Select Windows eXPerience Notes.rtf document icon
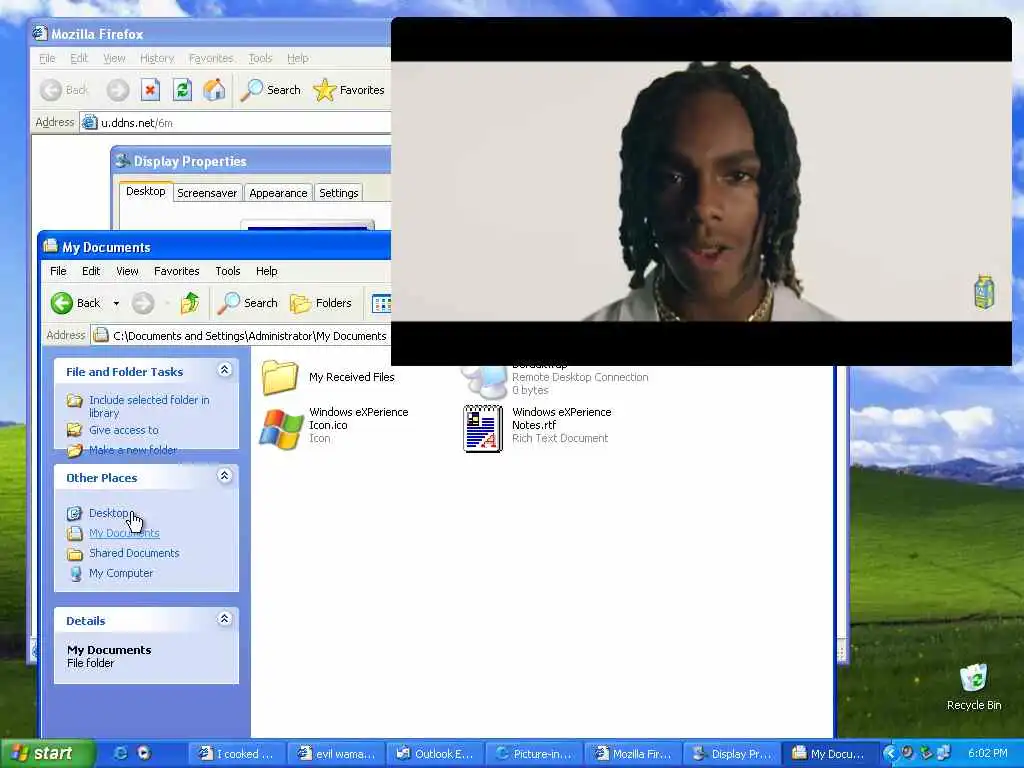1024x768 pixels. click(x=483, y=428)
